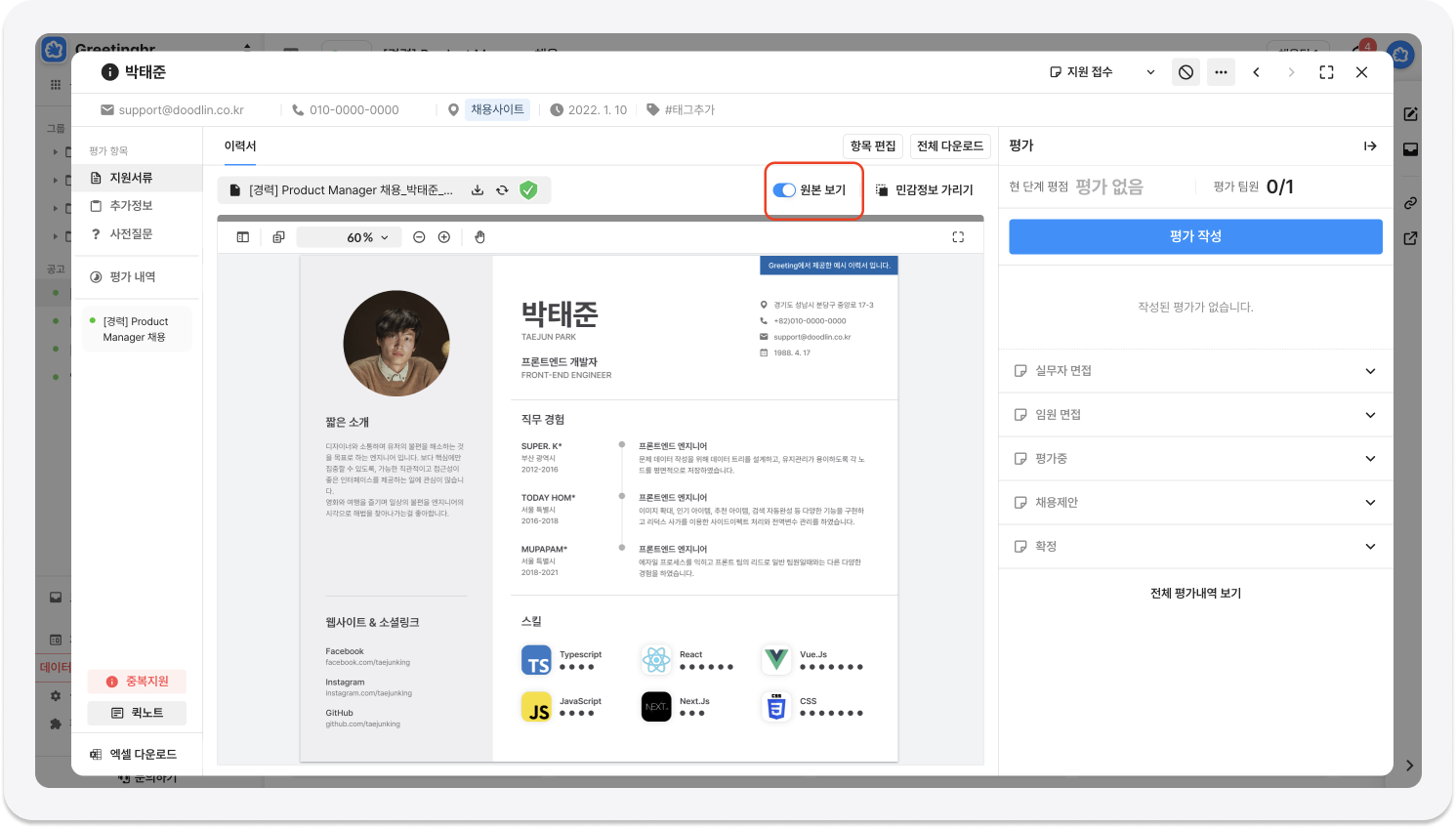Click the location pin icon before 채용사이트
This screenshot has height=828, width=1456.
(x=453, y=110)
